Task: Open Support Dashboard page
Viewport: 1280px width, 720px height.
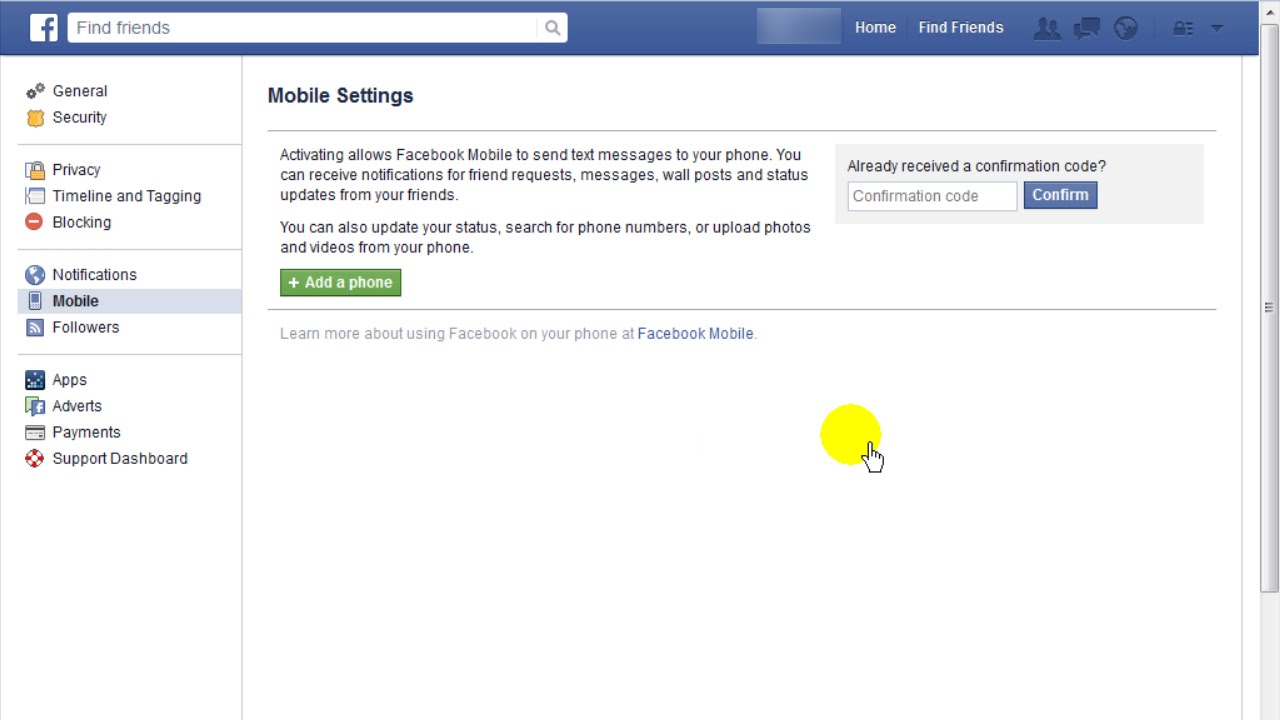Action: click(120, 459)
